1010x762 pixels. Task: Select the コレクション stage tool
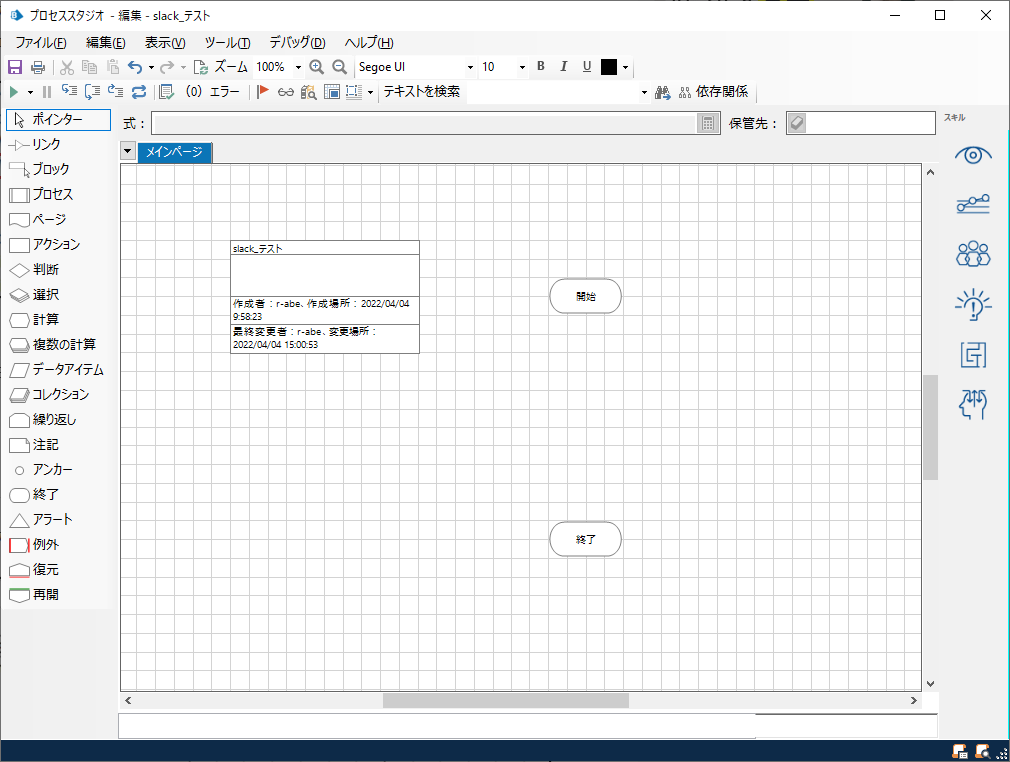[59, 395]
